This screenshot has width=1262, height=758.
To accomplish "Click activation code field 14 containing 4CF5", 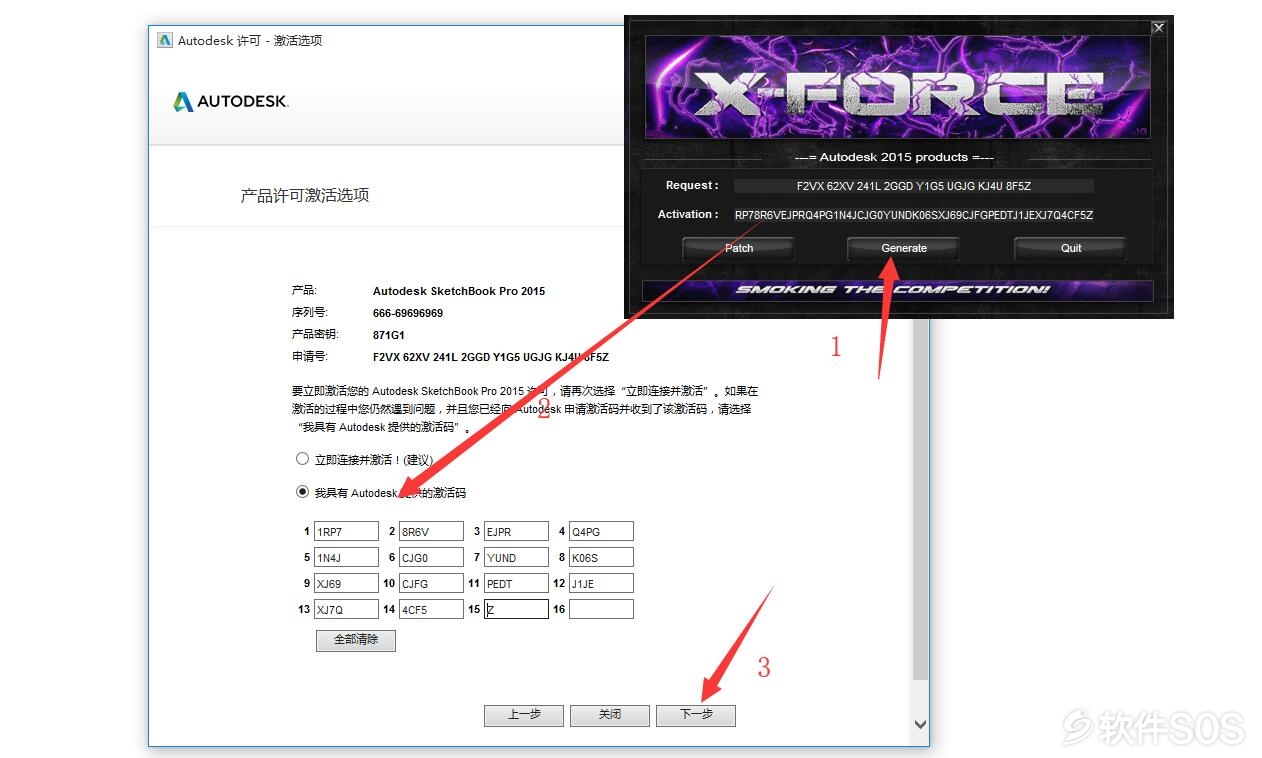I will pyautogui.click(x=431, y=609).
